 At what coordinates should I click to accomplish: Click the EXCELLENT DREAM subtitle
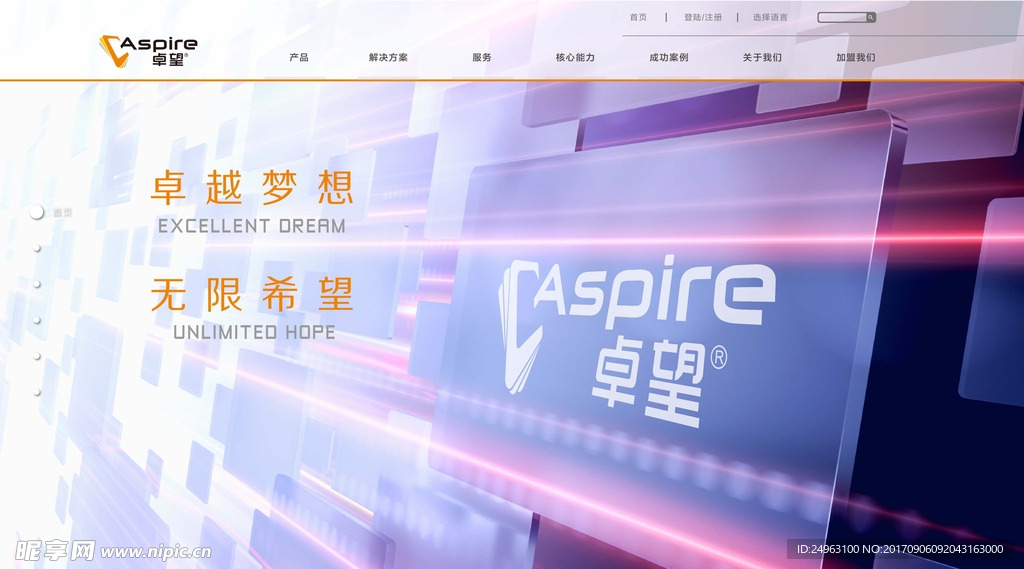[252, 226]
